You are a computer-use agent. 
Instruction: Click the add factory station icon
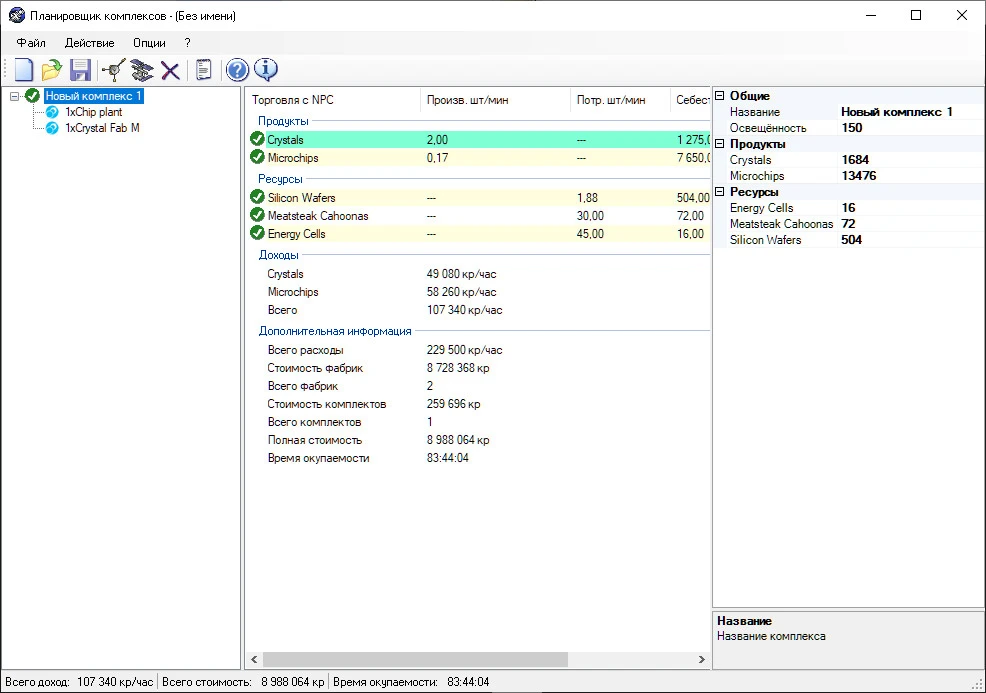pos(142,70)
